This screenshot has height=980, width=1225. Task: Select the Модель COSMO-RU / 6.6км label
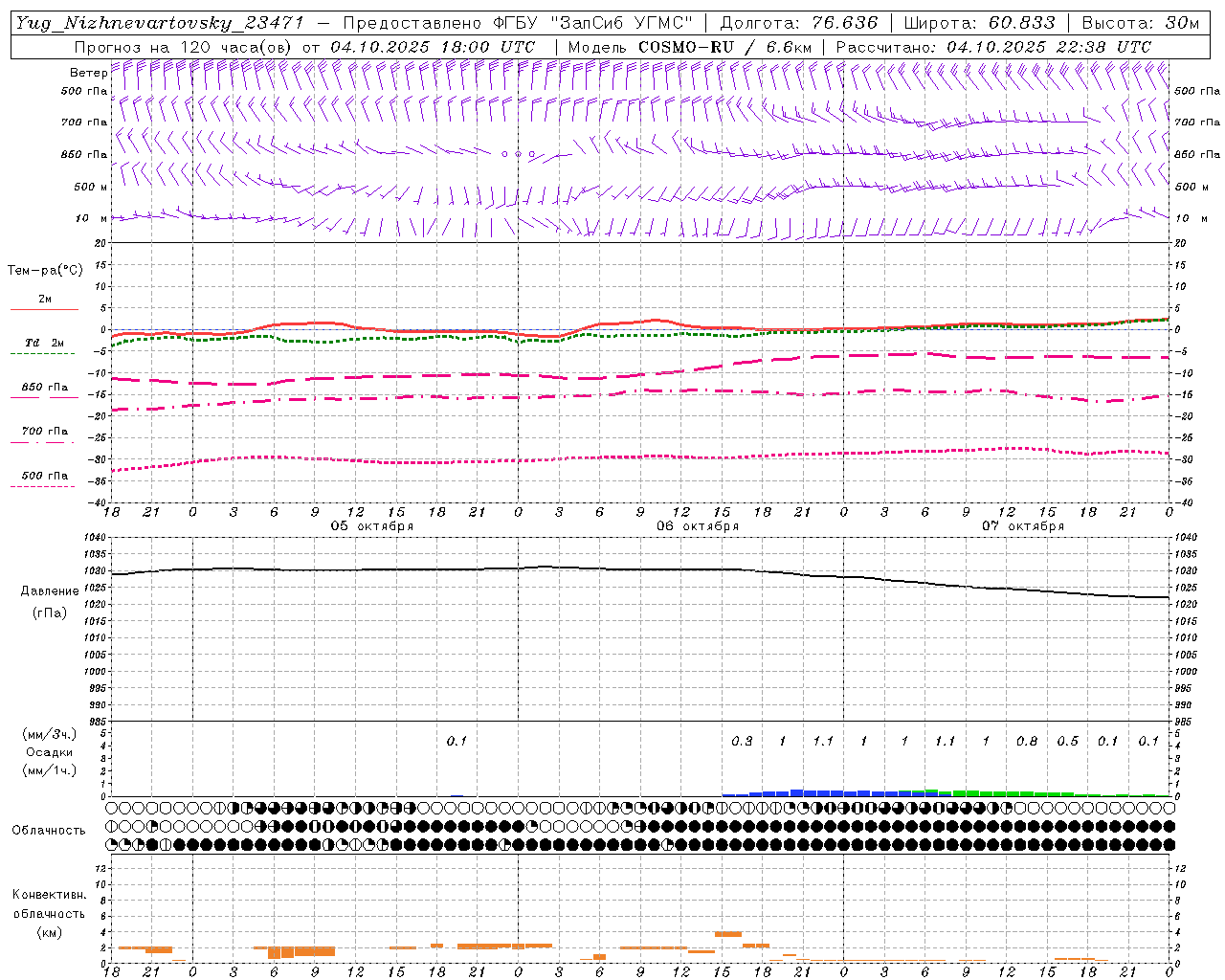click(x=690, y=47)
